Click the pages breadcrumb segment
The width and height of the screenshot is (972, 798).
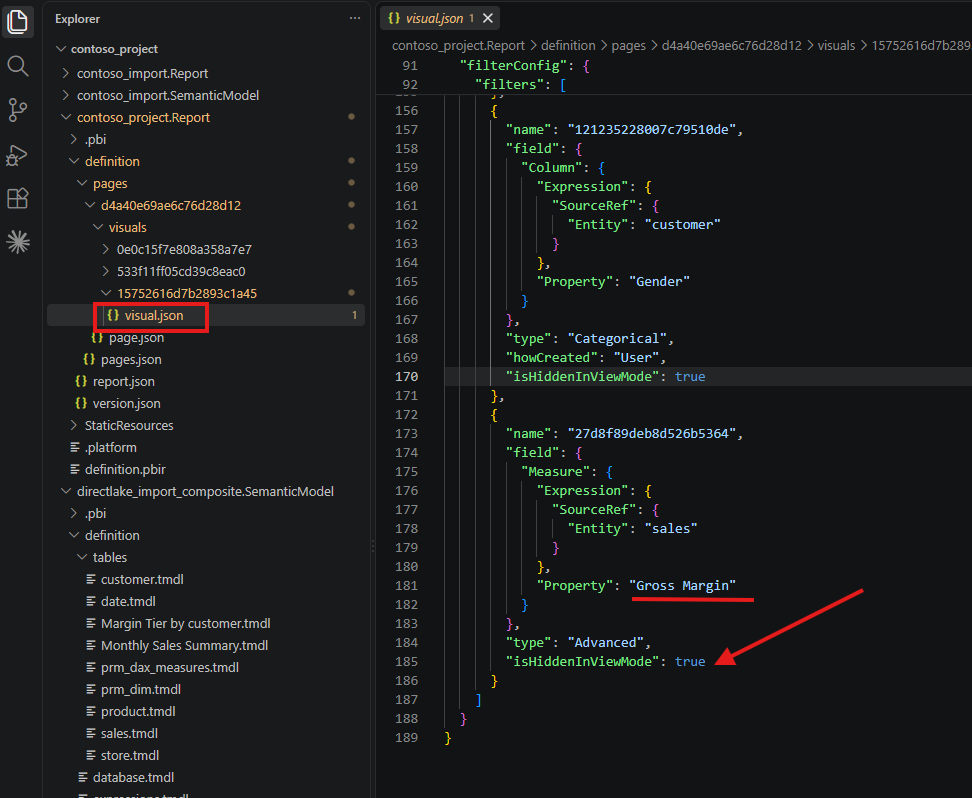[628, 45]
